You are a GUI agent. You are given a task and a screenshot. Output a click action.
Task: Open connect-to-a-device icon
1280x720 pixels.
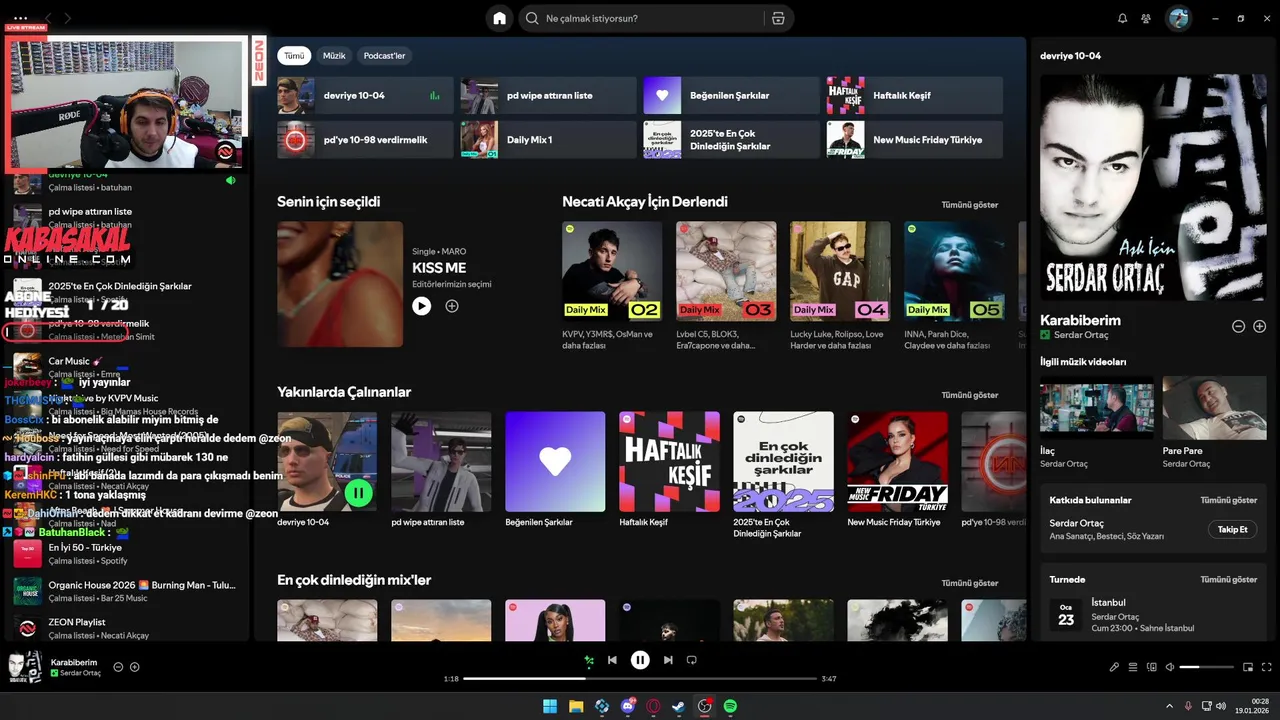click(1151, 667)
